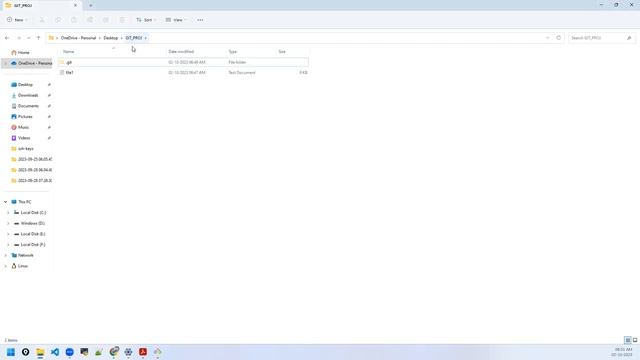The height and width of the screenshot is (360, 640).
Task: Open Documents quick access shortcut
Action: point(29,106)
